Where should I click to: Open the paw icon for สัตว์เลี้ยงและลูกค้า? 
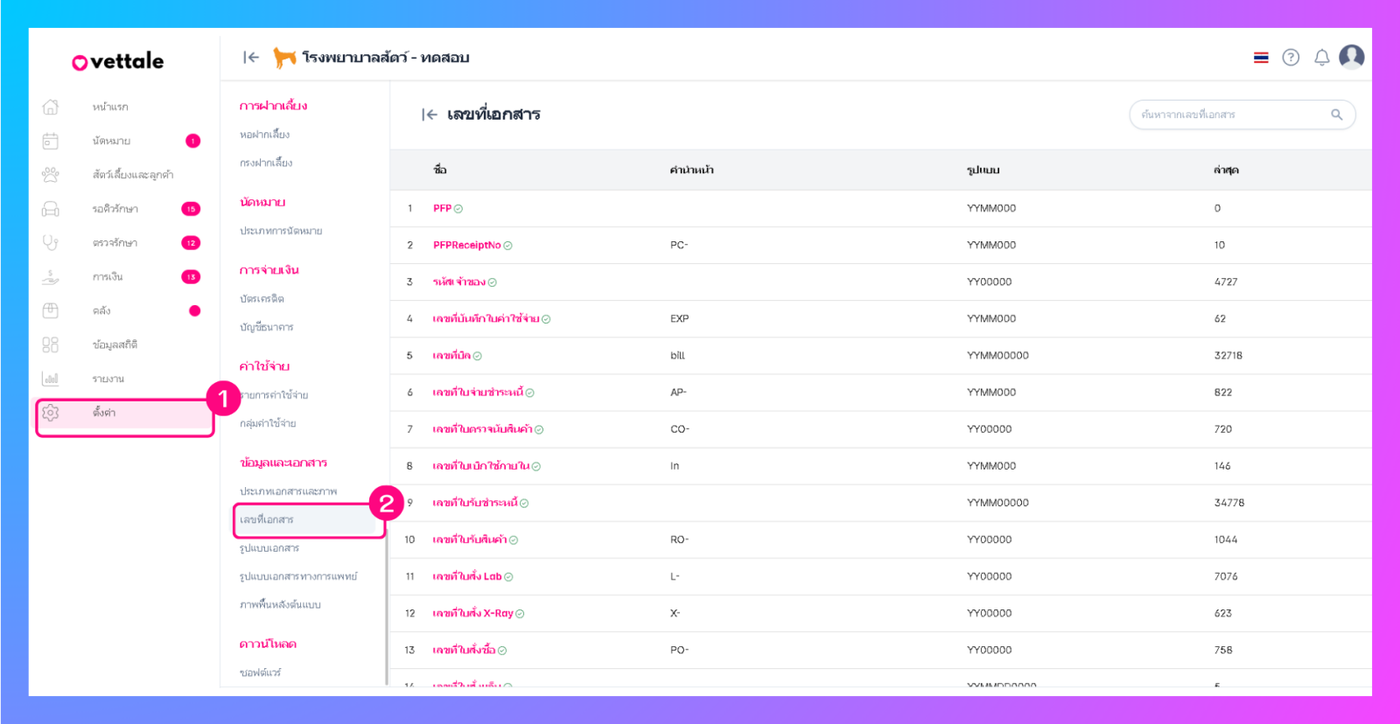(51, 175)
